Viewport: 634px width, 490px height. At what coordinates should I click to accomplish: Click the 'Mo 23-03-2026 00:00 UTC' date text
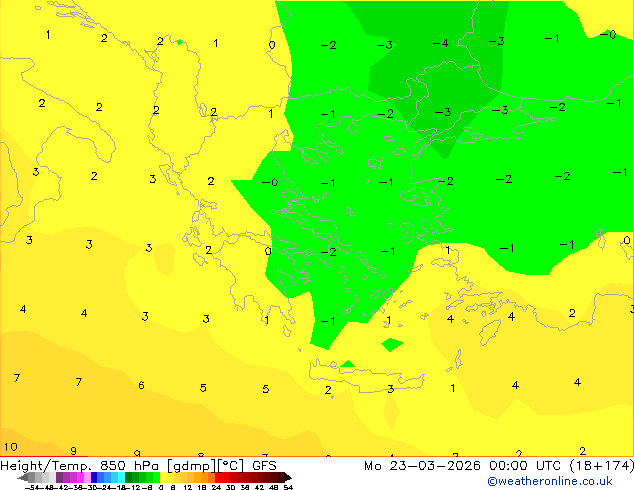(462, 466)
